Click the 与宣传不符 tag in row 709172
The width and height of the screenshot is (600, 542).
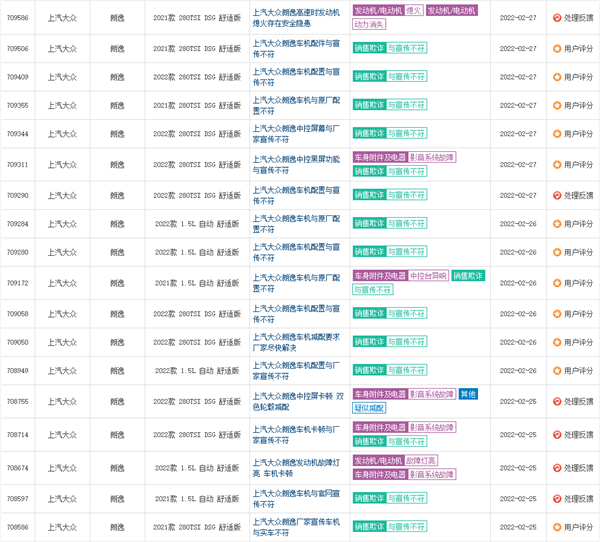click(x=373, y=290)
